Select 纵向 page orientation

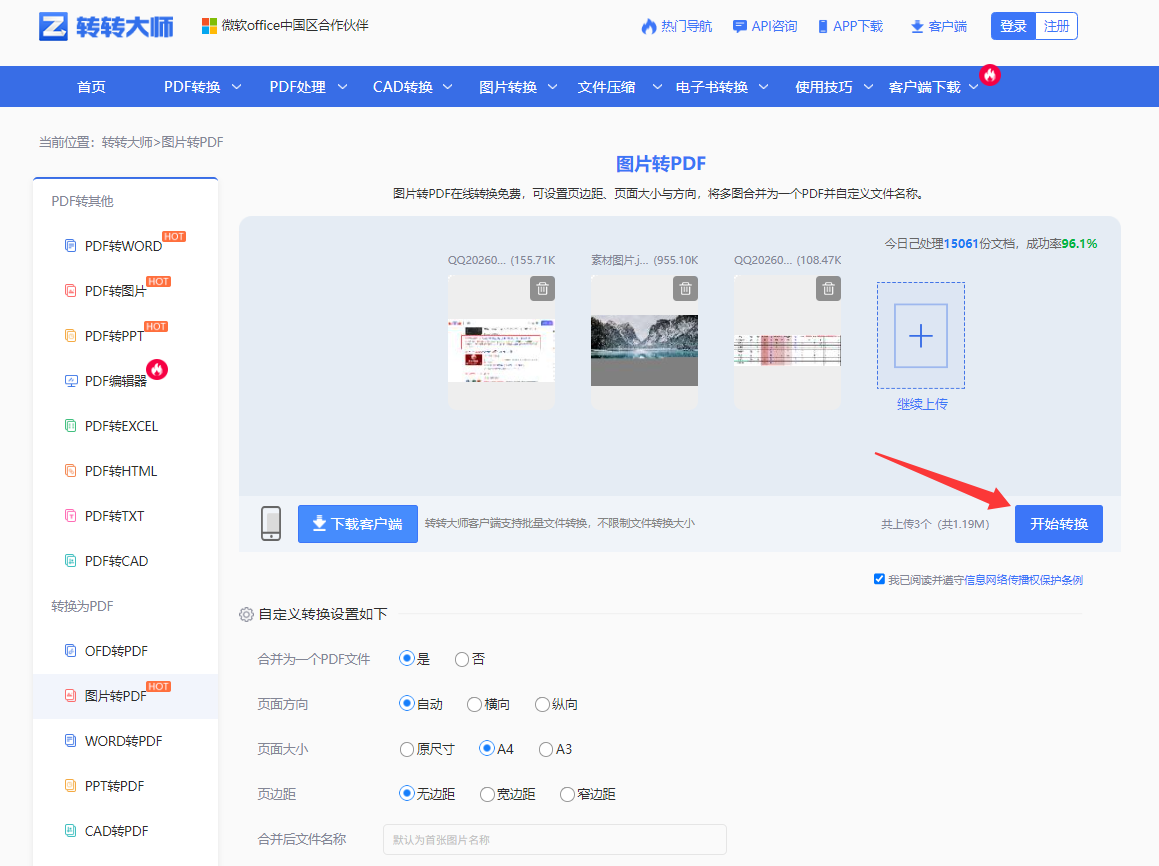coord(543,704)
